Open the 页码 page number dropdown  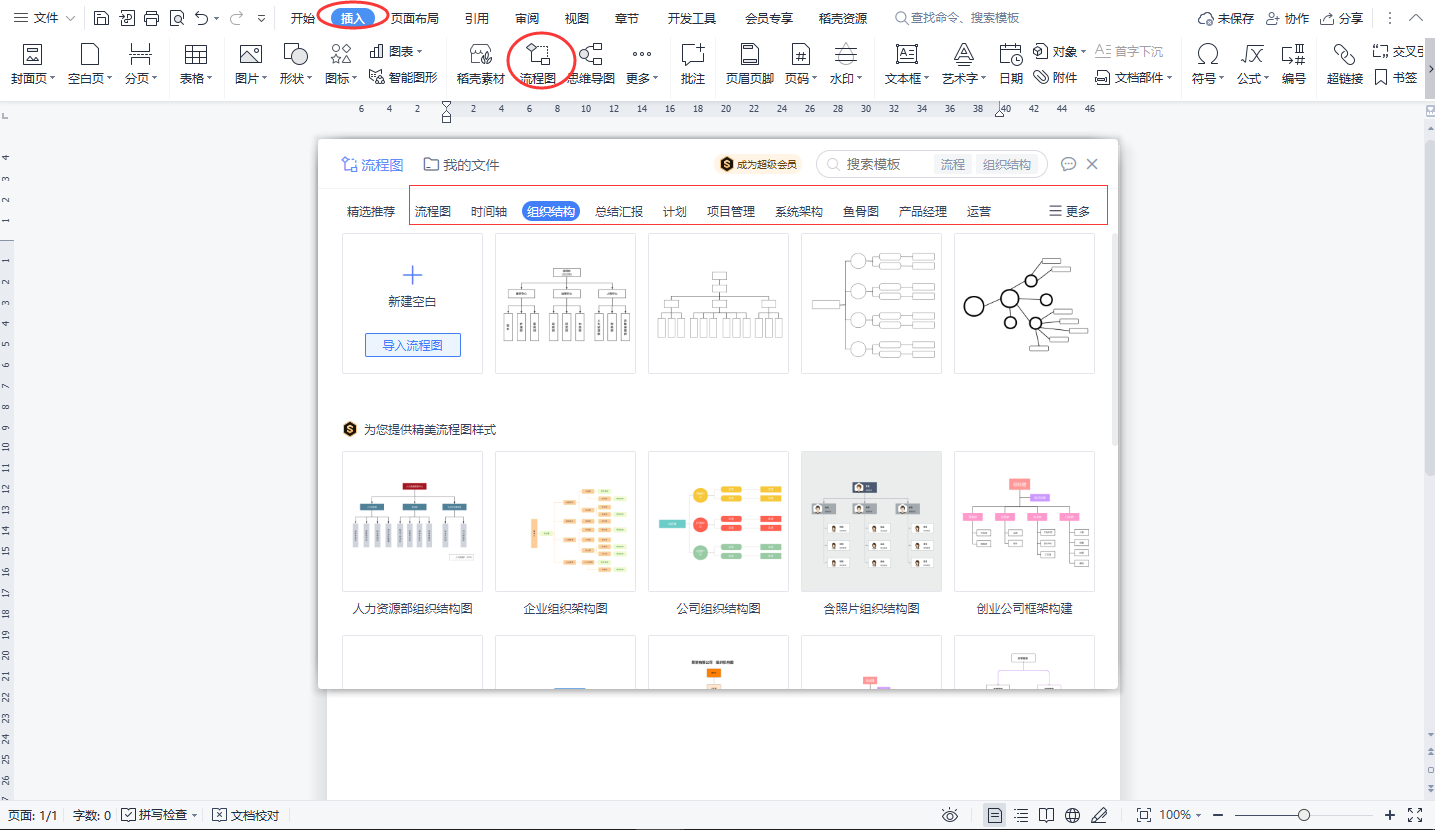click(815, 78)
